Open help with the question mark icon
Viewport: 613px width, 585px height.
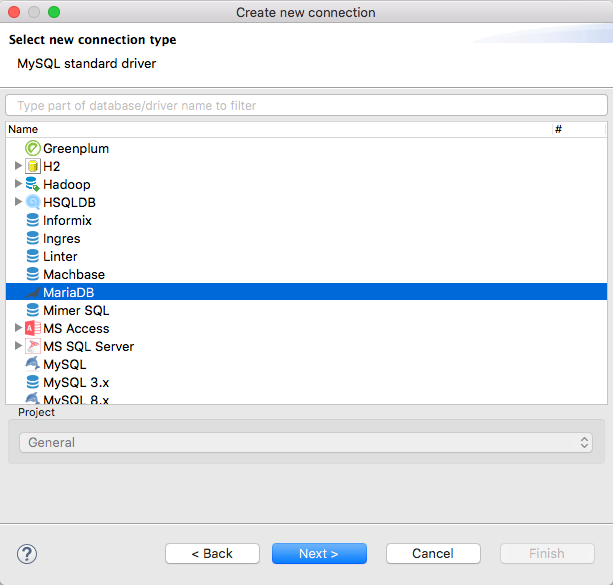tap(27, 554)
